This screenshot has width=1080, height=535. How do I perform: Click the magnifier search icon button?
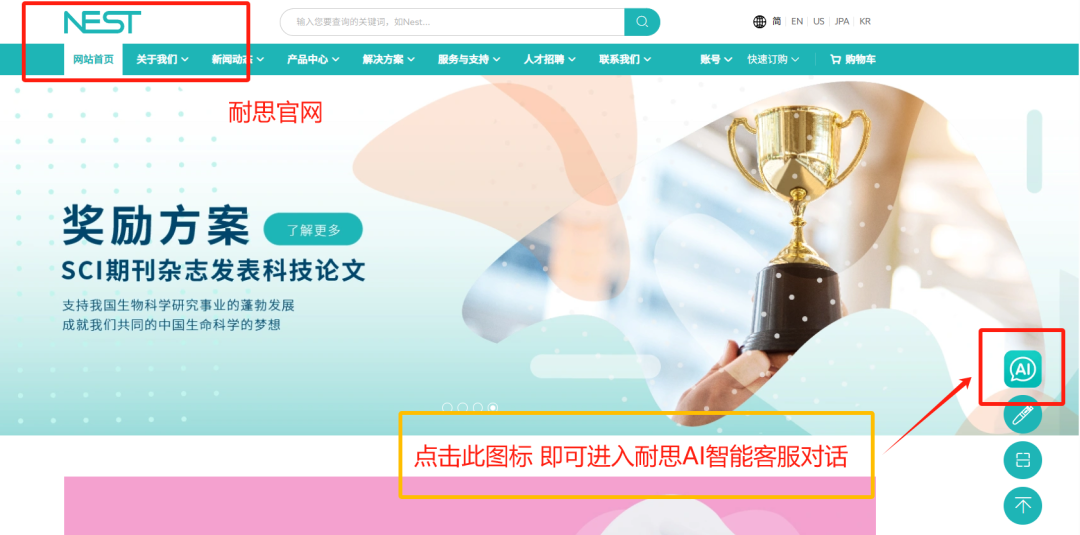point(642,22)
